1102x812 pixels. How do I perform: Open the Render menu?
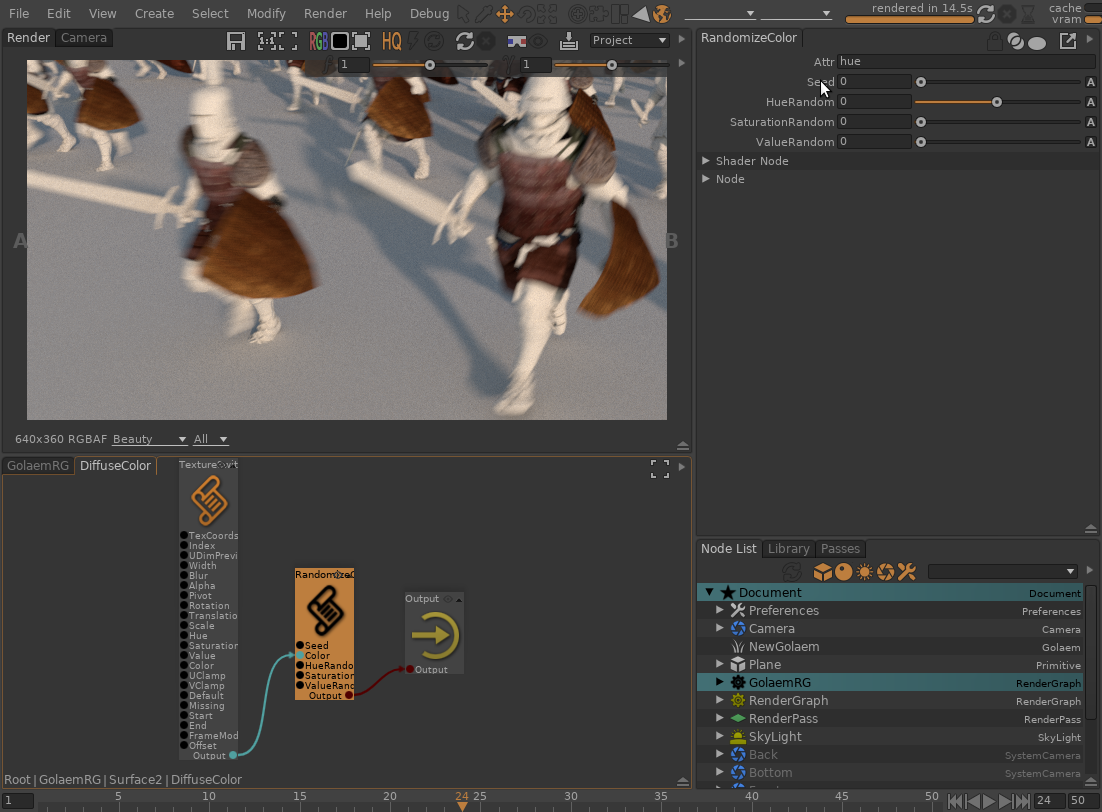click(x=325, y=14)
